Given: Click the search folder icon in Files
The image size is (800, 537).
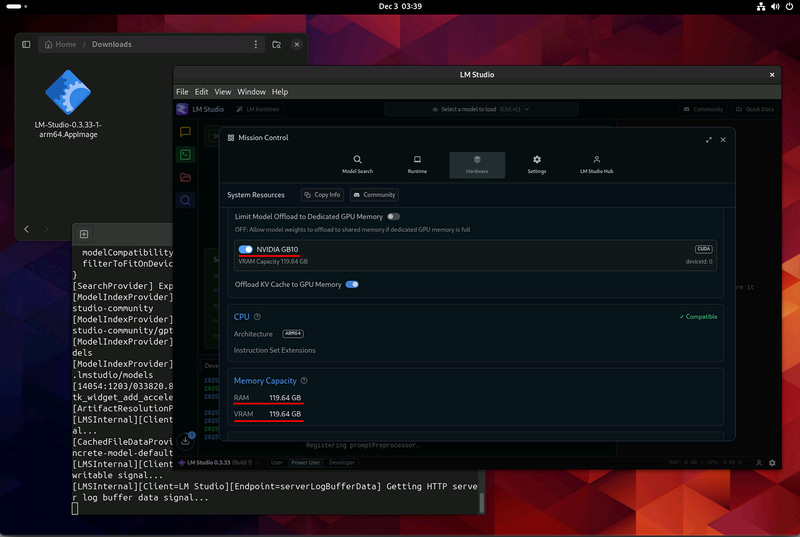Looking at the screenshot, I should [x=277, y=44].
